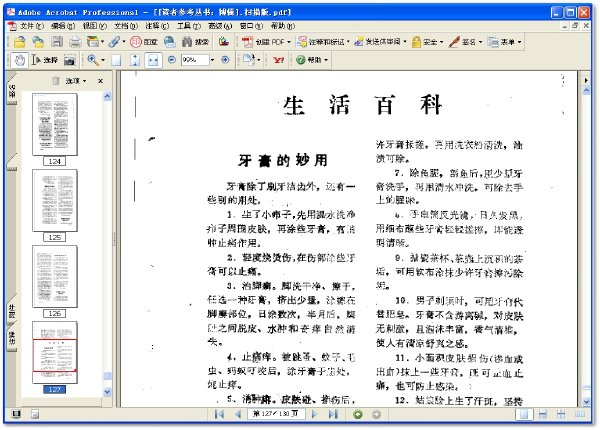Open the Comments (注释) menu
Viewport: 600px width, 430px height.
(x=157, y=26)
